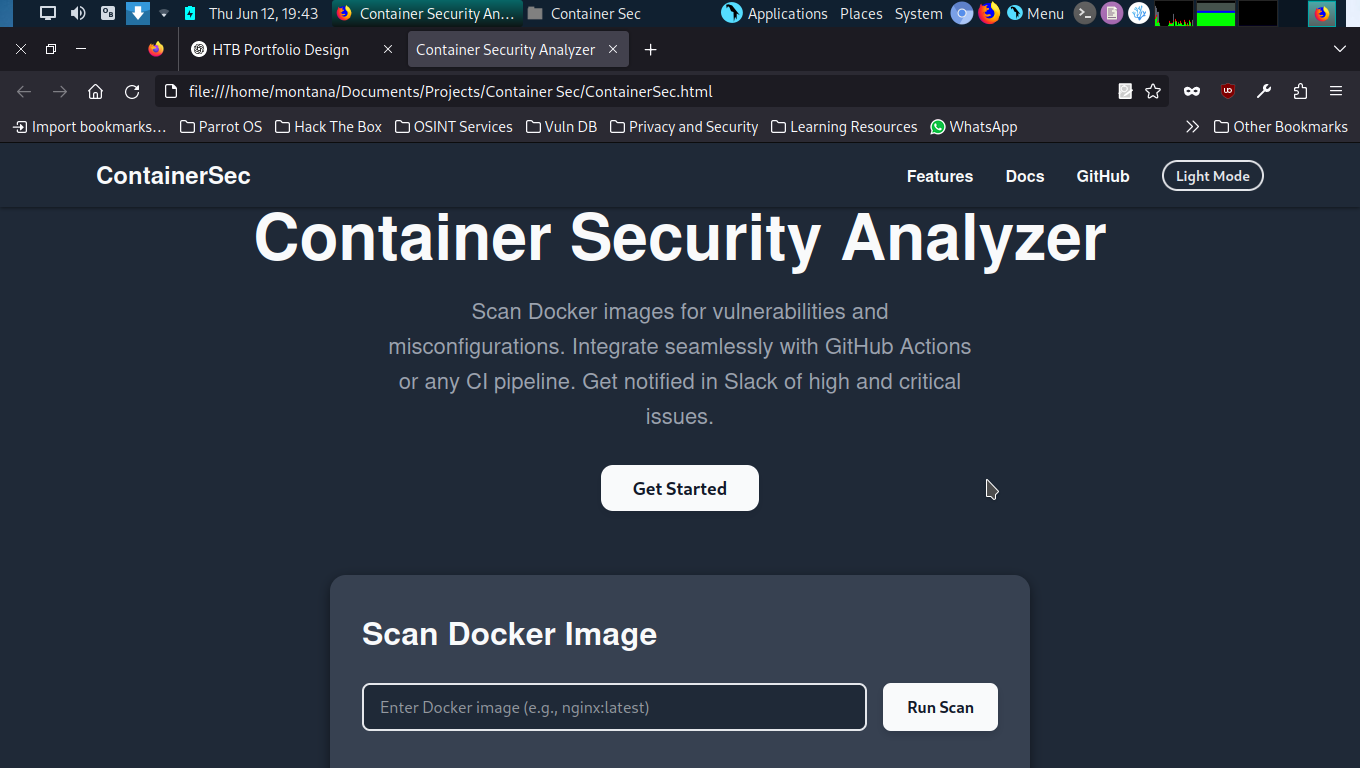The width and height of the screenshot is (1360, 768).
Task: Show more bookmarks with the chevron
Action: [1192, 127]
